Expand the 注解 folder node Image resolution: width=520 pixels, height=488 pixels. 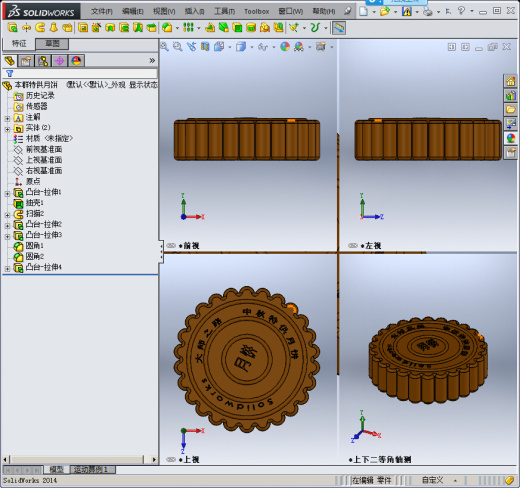(7, 118)
